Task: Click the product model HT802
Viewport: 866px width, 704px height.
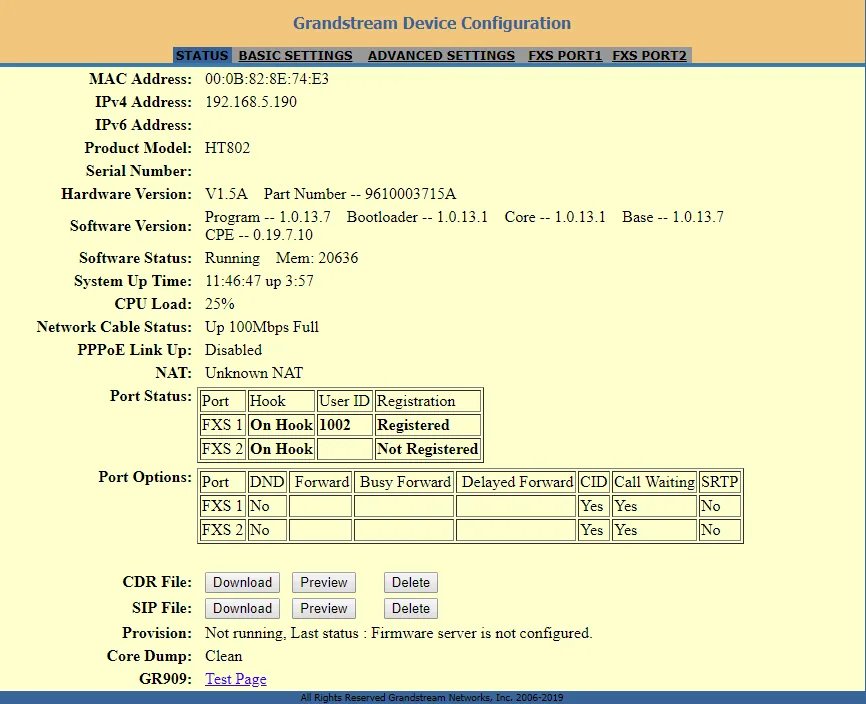Action: coord(228,148)
